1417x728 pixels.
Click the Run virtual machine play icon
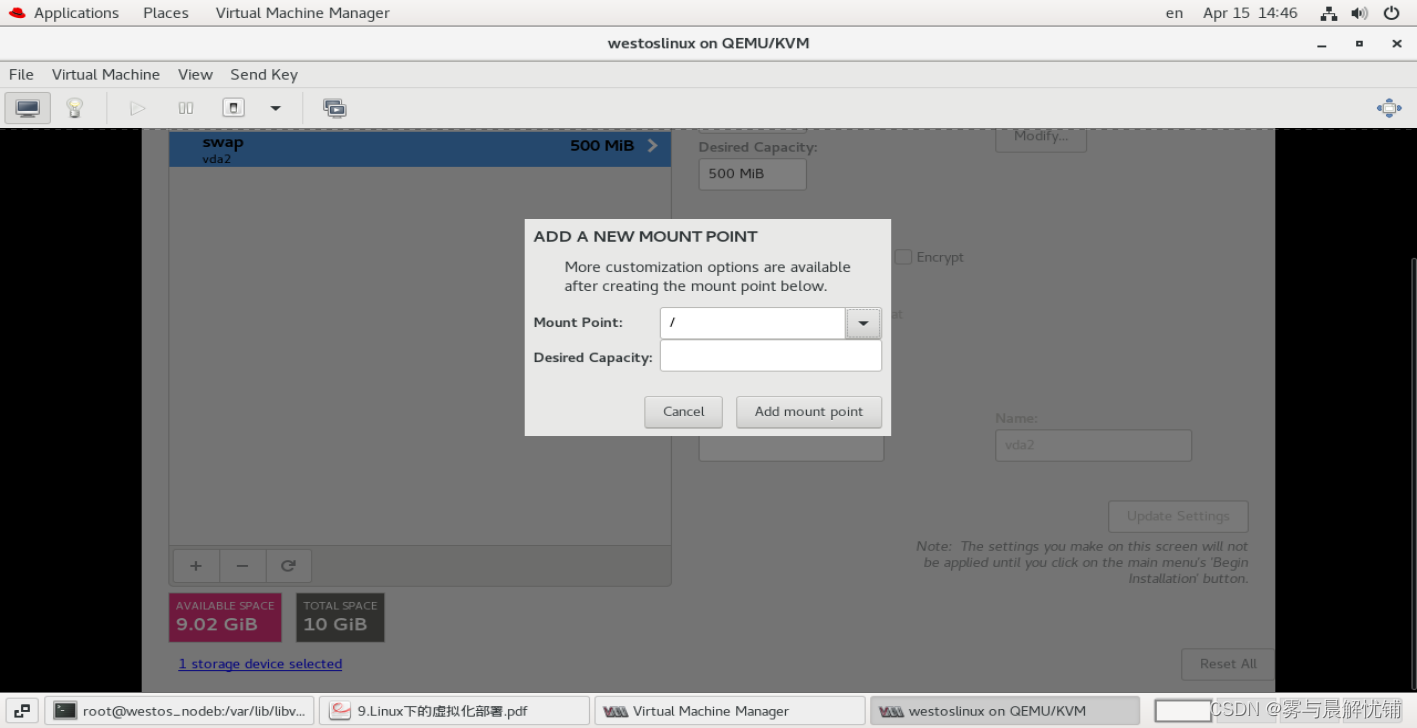[x=137, y=107]
